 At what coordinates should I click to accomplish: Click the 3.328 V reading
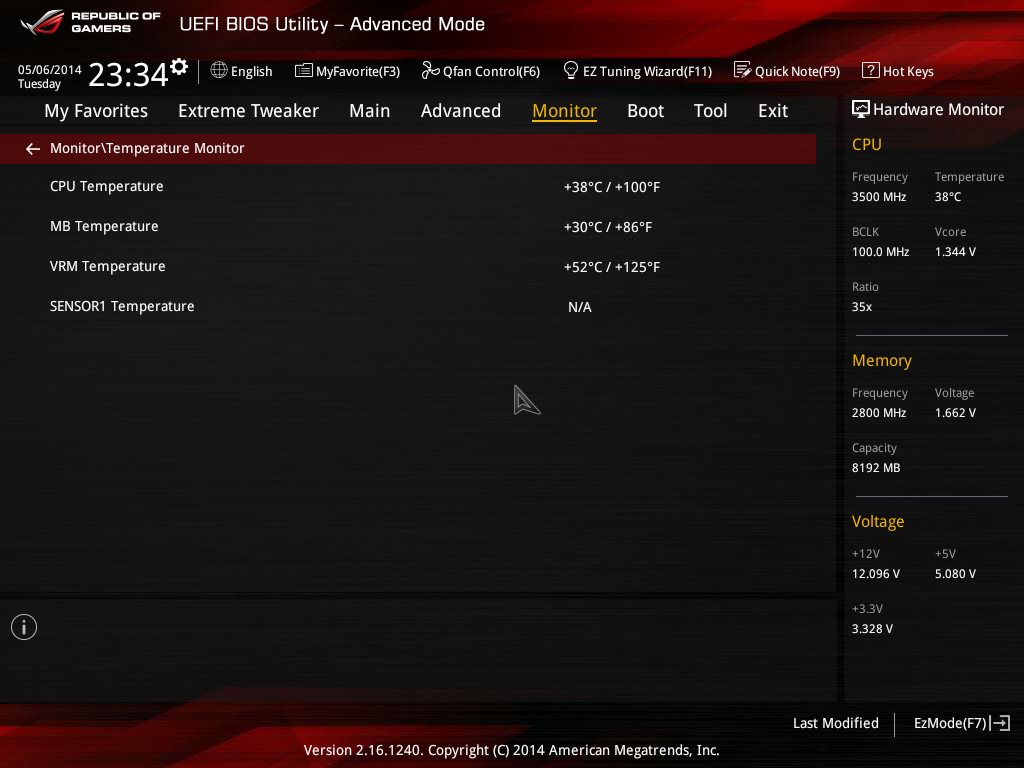pyautogui.click(x=872, y=628)
